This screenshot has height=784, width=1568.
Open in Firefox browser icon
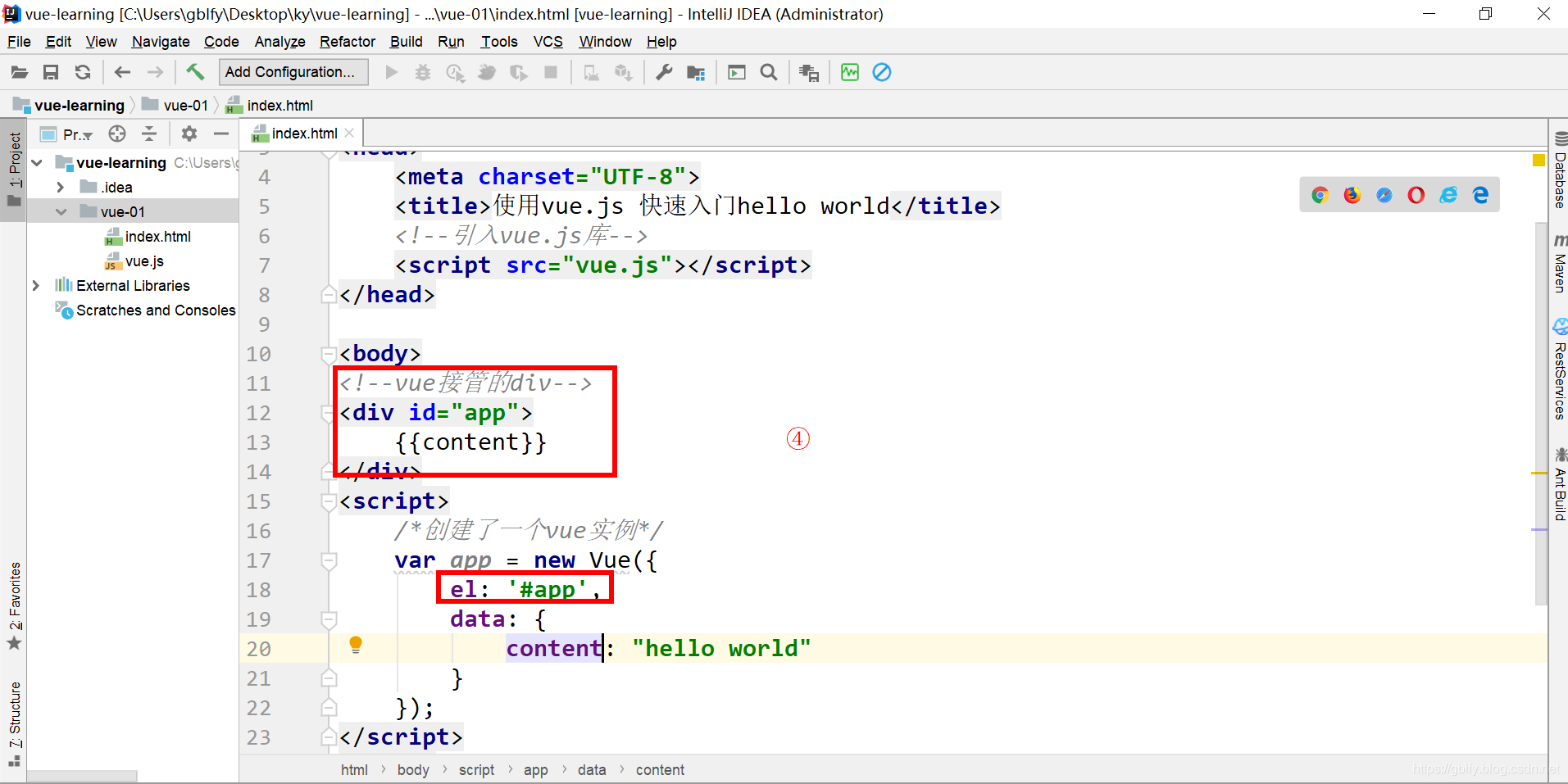pos(1352,195)
